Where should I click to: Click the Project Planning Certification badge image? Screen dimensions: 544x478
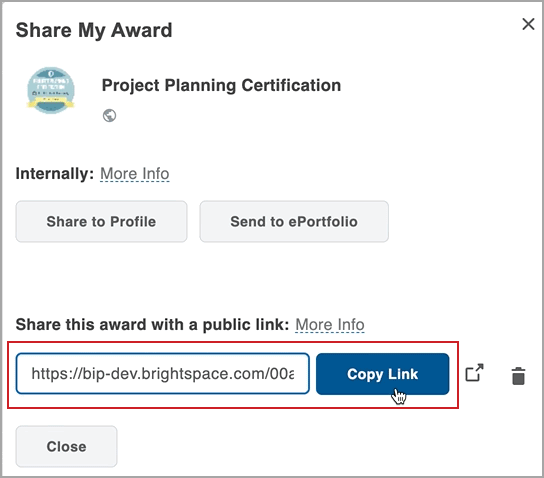(51, 90)
